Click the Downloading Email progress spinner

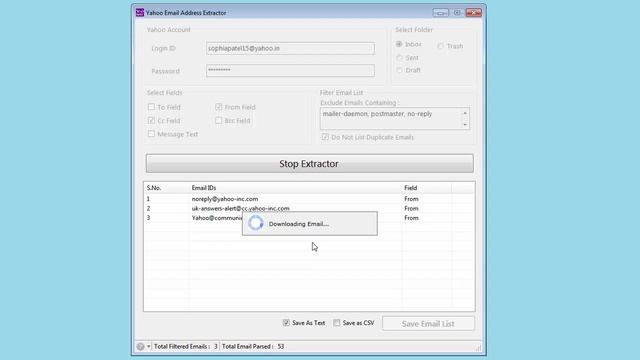pos(256,223)
